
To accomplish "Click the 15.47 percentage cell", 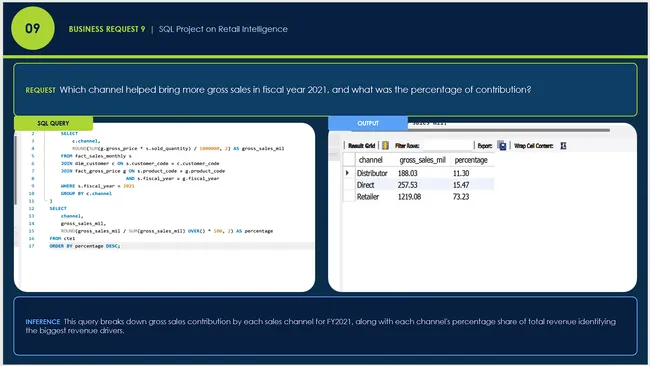I will [461, 185].
